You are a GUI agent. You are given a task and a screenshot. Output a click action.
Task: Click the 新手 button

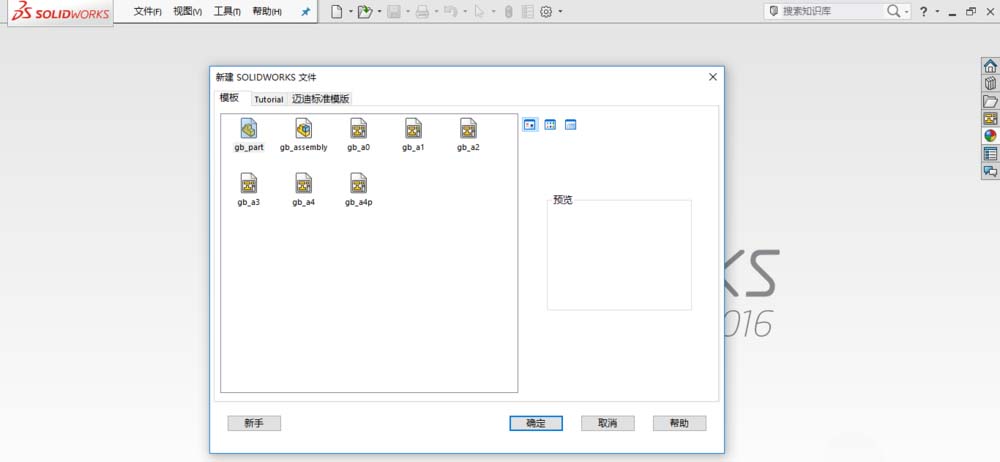pos(254,423)
